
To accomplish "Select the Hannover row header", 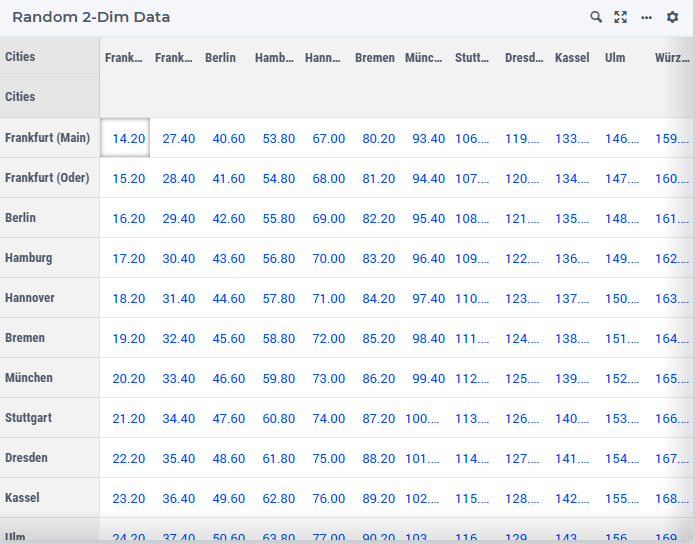I will click(x=50, y=297).
